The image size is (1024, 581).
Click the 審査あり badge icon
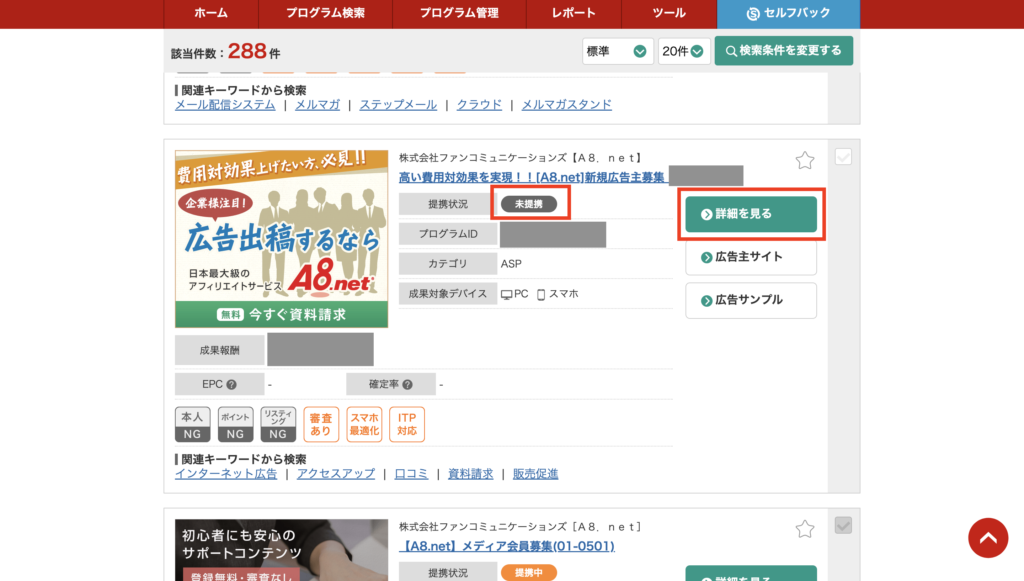click(321, 424)
